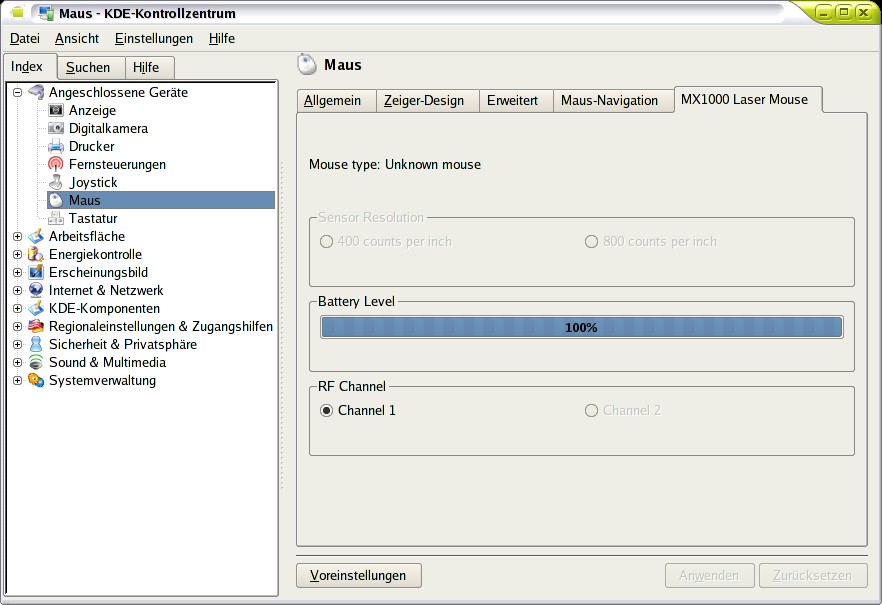
Task: Click the mouse icon beside Maus heading
Action: click(x=307, y=65)
